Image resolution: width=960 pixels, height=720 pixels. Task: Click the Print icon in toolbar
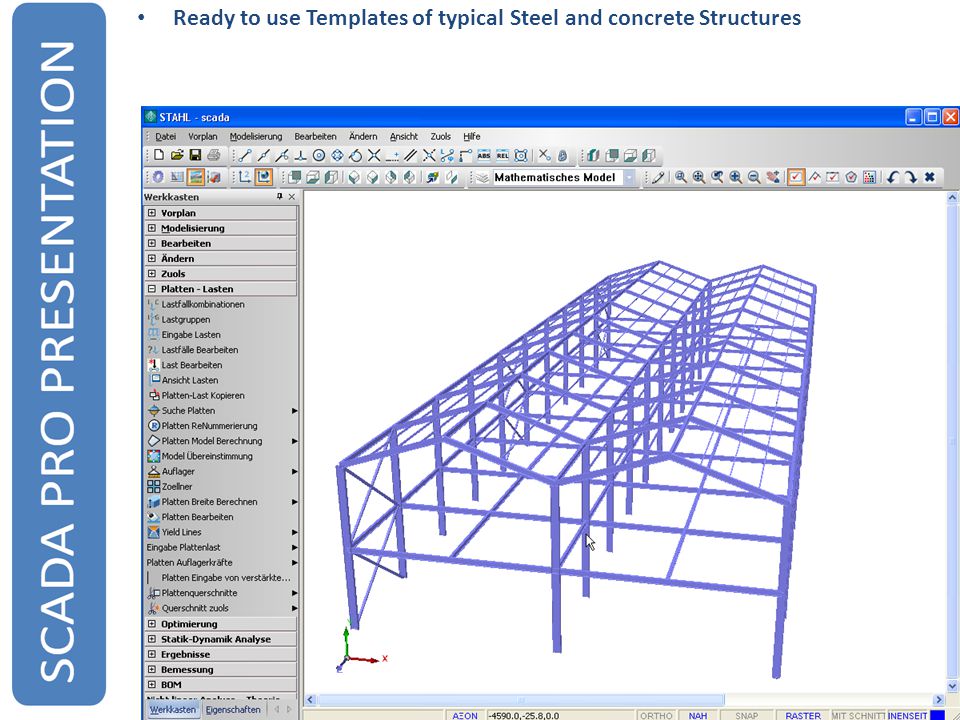pyautogui.click(x=214, y=156)
